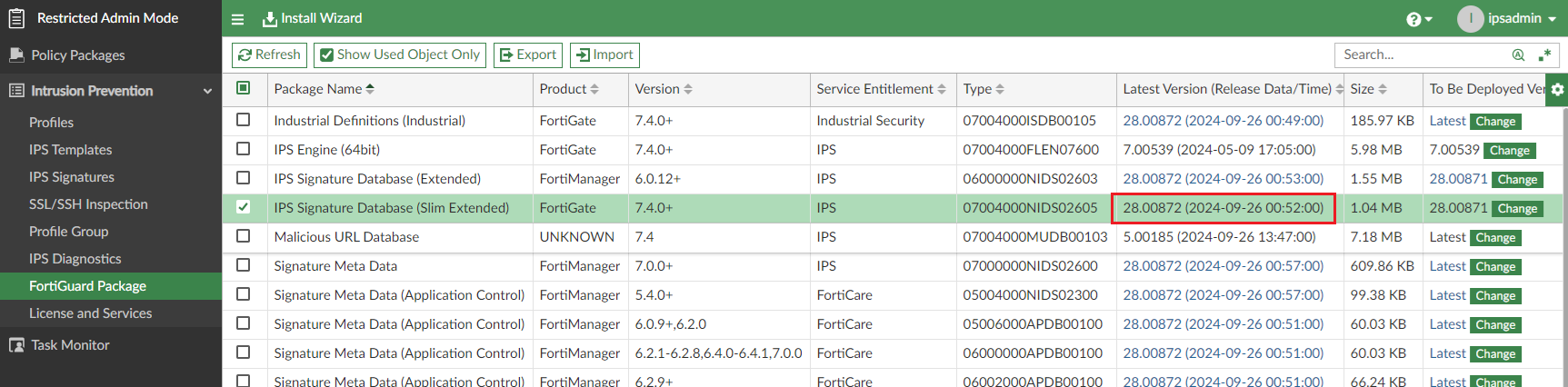The image size is (1568, 387).
Task: Click the Refresh button
Action: (x=269, y=55)
